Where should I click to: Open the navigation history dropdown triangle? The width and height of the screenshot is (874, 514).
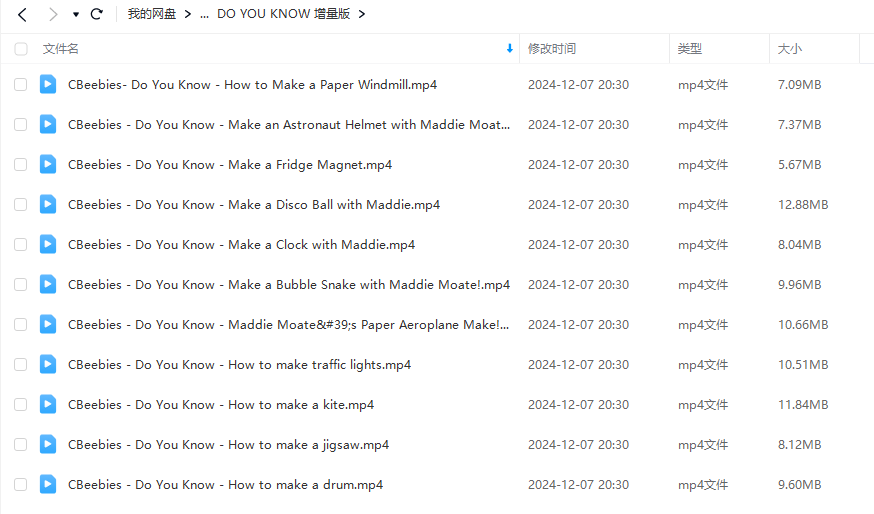click(76, 14)
